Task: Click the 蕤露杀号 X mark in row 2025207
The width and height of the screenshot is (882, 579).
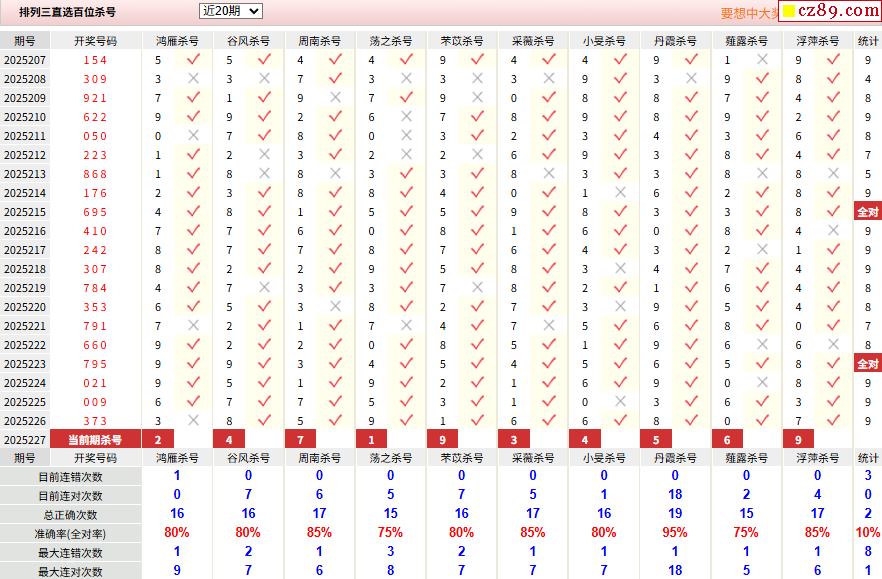Action: tap(763, 59)
